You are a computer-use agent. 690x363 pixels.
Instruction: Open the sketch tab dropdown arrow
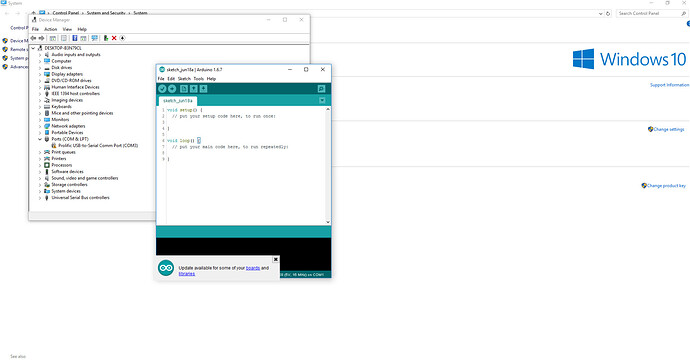point(322,100)
